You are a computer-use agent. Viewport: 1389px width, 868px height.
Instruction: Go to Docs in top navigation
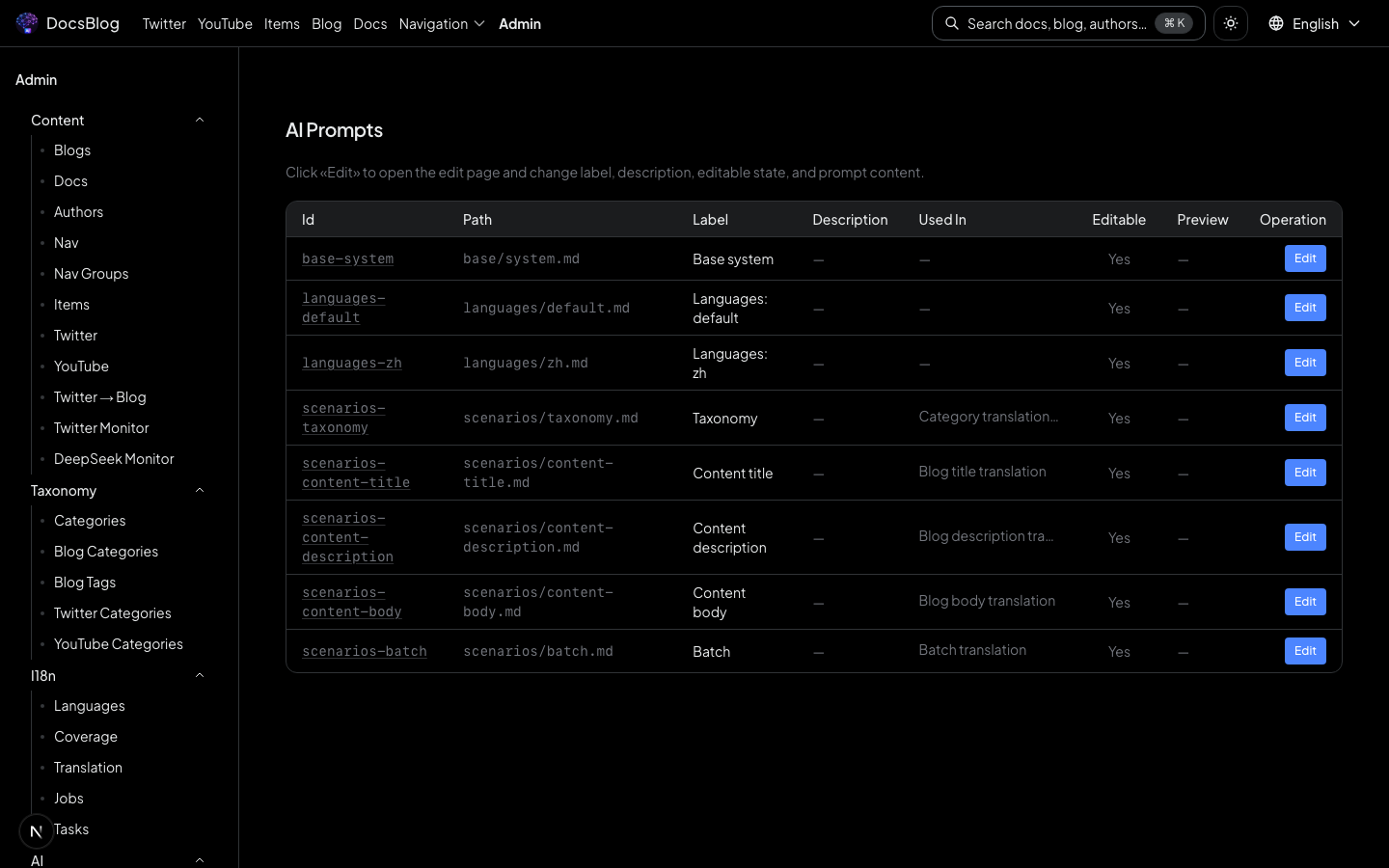pyautogui.click(x=370, y=23)
